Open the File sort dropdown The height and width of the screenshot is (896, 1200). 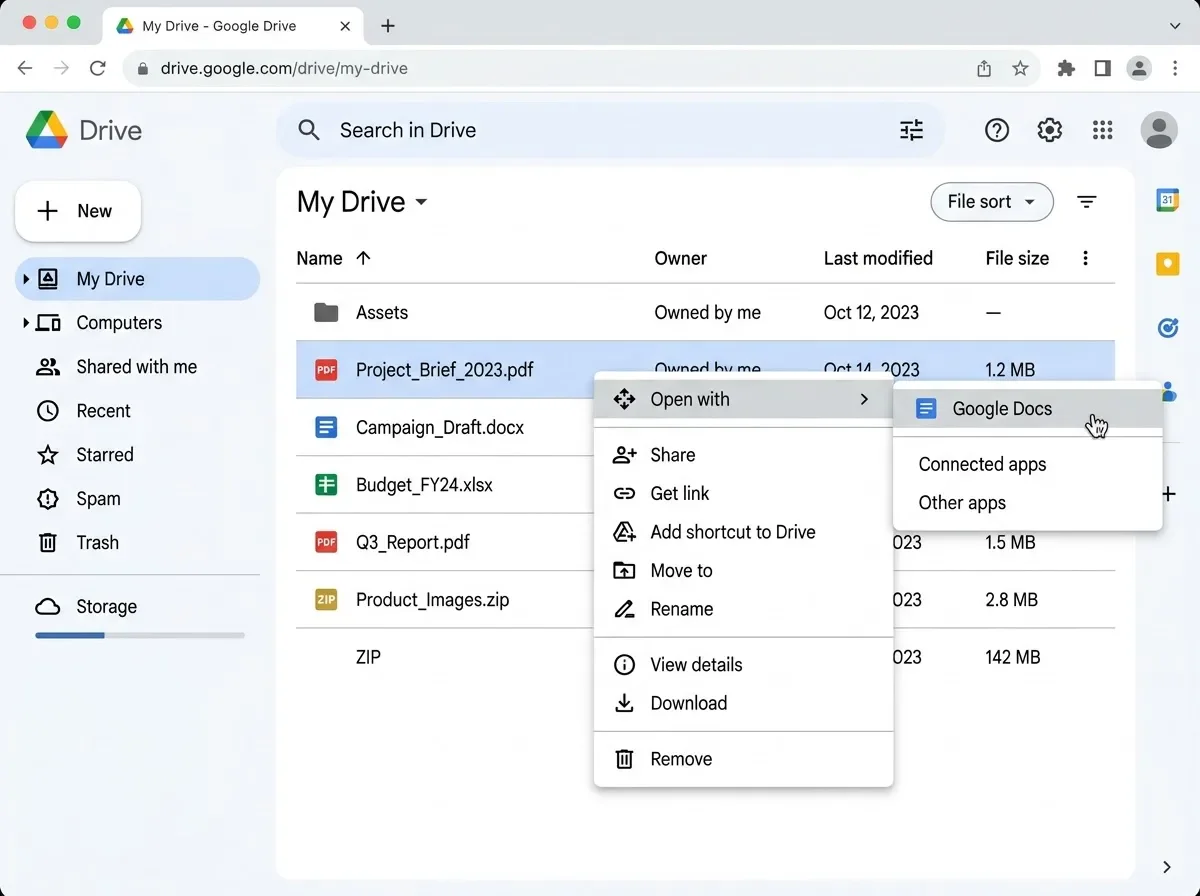[992, 202]
